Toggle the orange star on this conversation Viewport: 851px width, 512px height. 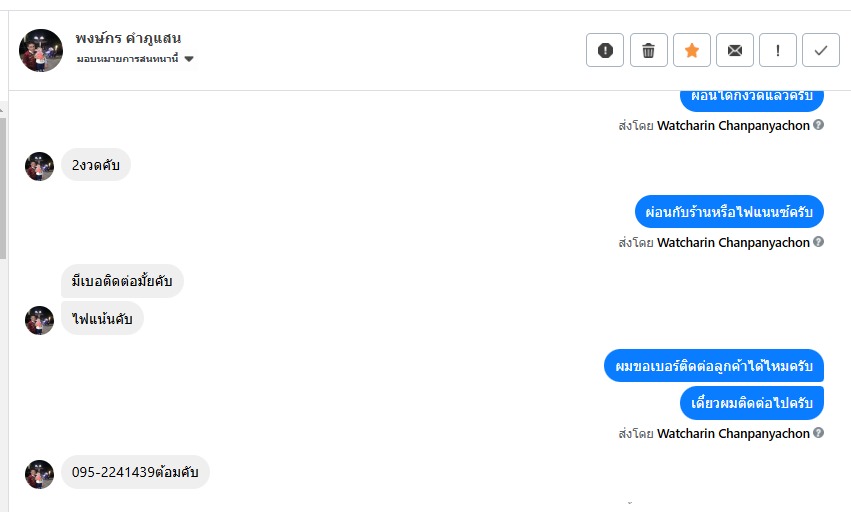tap(691, 50)
